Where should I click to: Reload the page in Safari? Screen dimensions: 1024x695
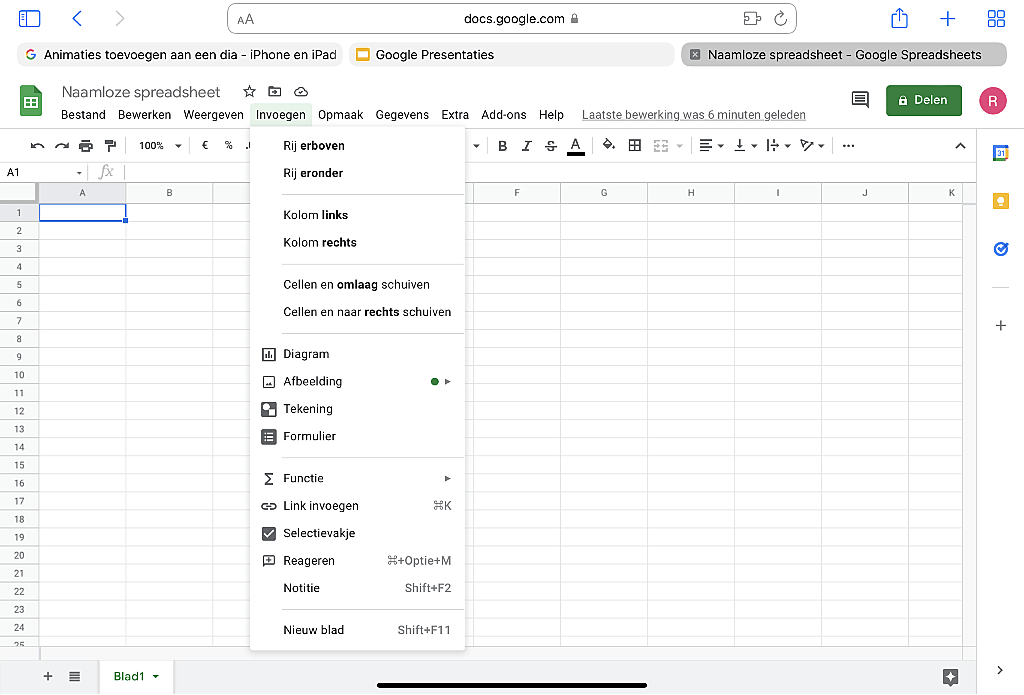tap(780, 19)
